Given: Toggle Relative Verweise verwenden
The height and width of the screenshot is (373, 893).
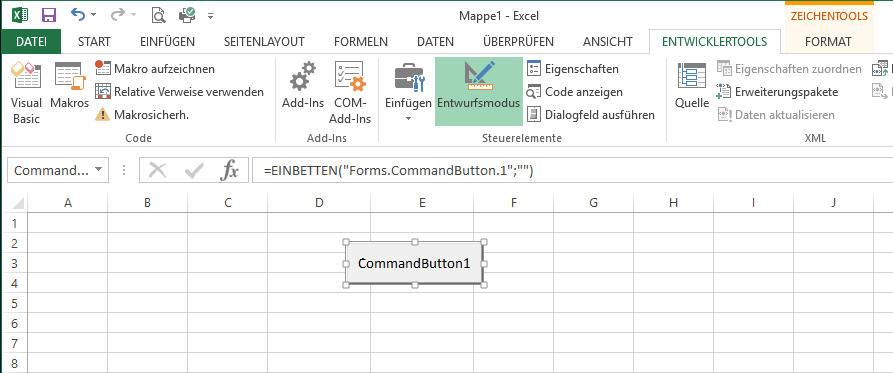Looking at the screenshot, I should point(179,92).
